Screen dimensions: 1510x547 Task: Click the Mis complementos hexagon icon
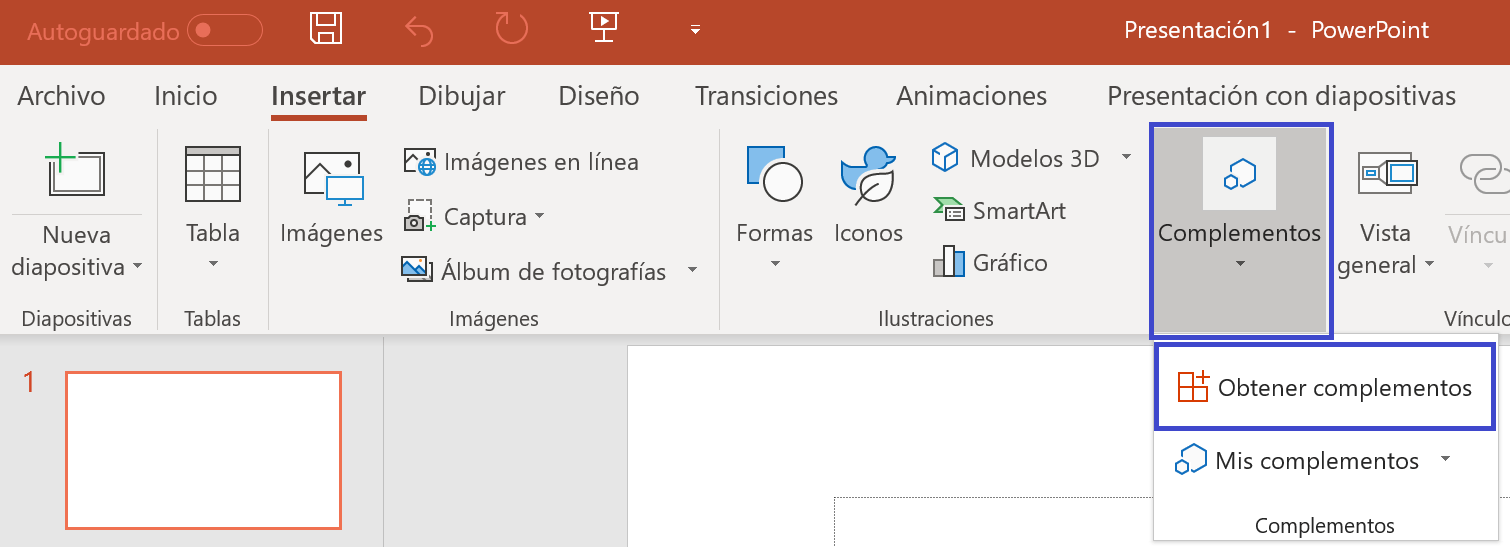[1191, 460]
